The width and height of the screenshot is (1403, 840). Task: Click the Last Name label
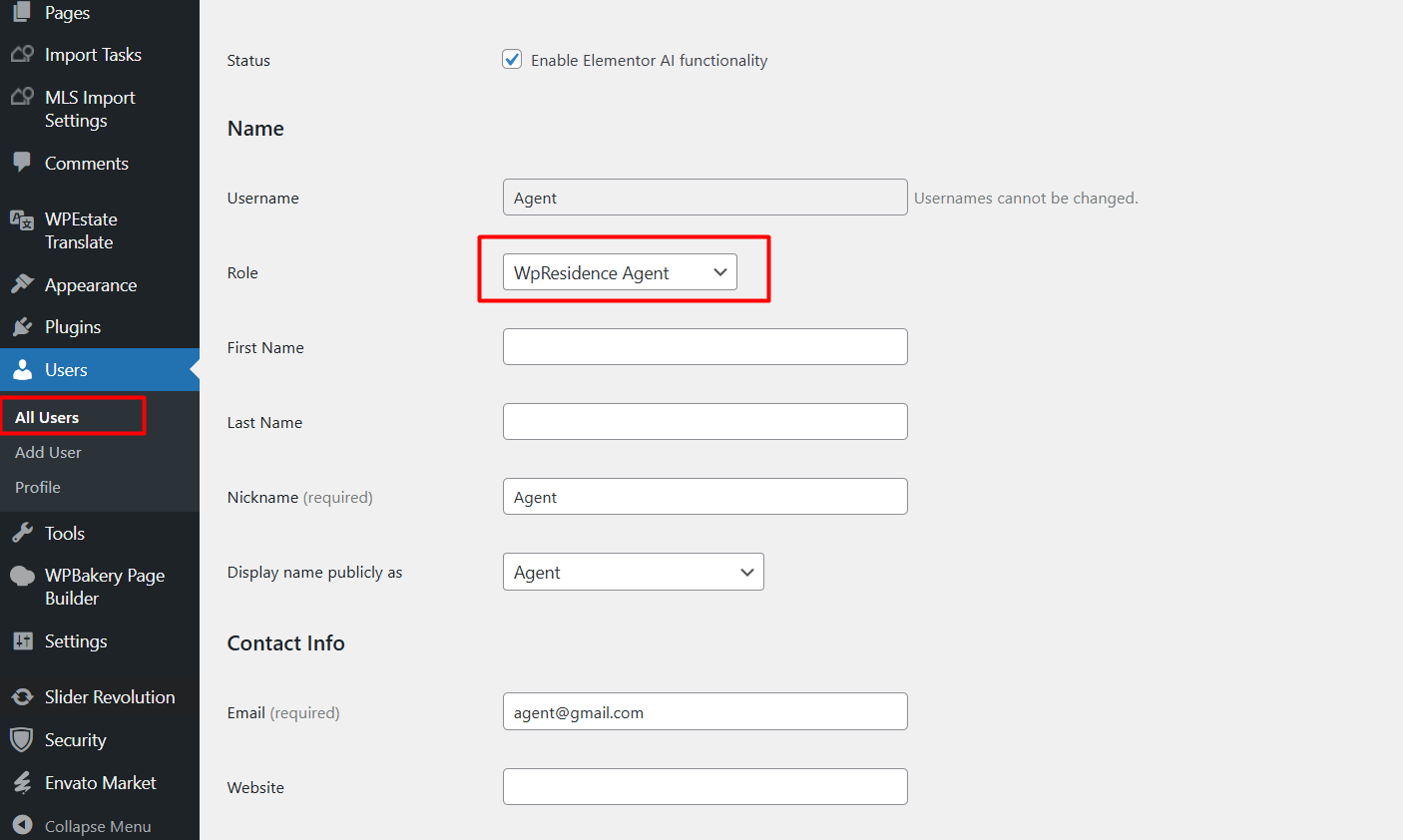[x=264, y=422]
